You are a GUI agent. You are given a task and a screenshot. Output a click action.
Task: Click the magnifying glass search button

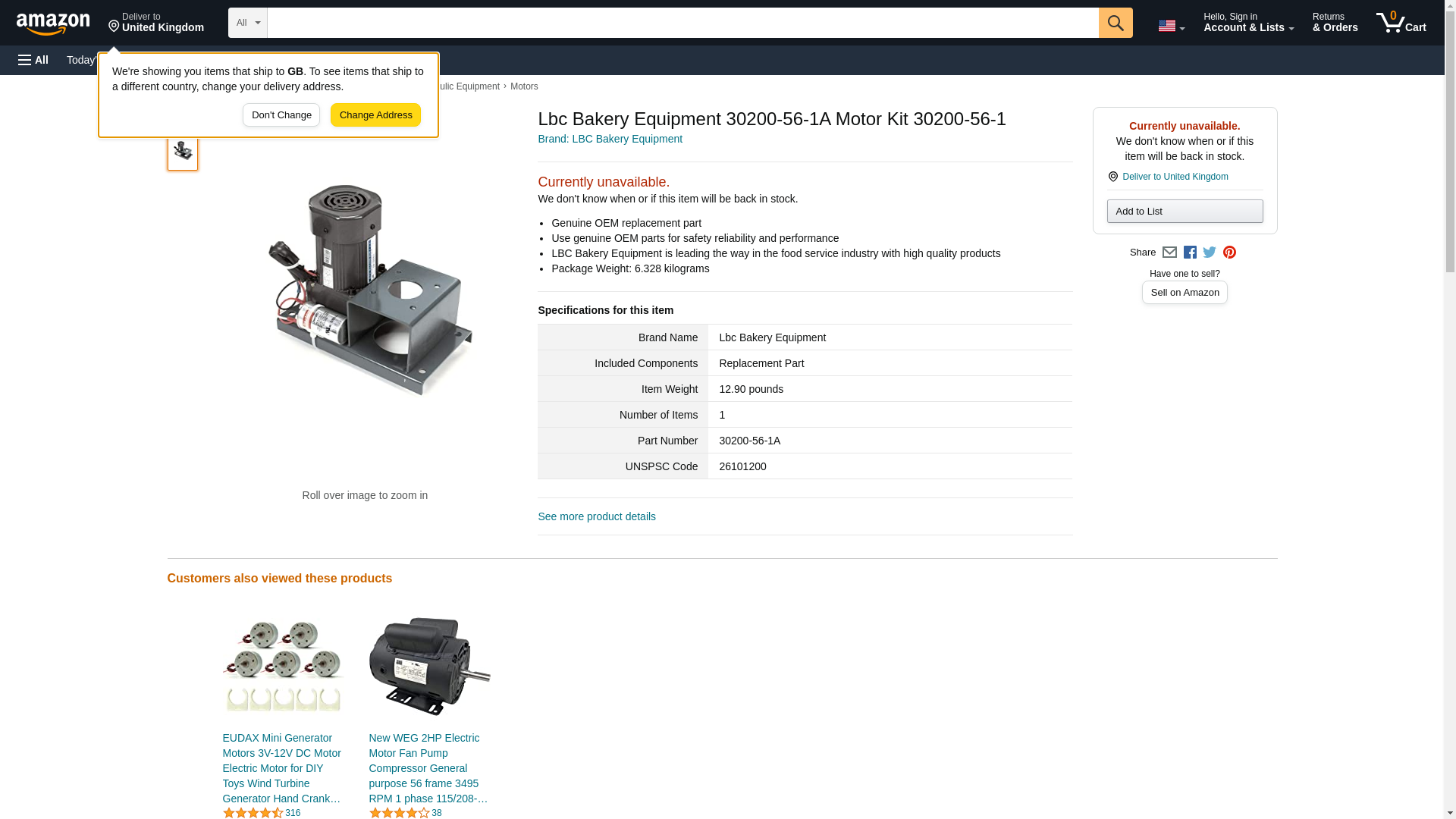(1115, 23)
